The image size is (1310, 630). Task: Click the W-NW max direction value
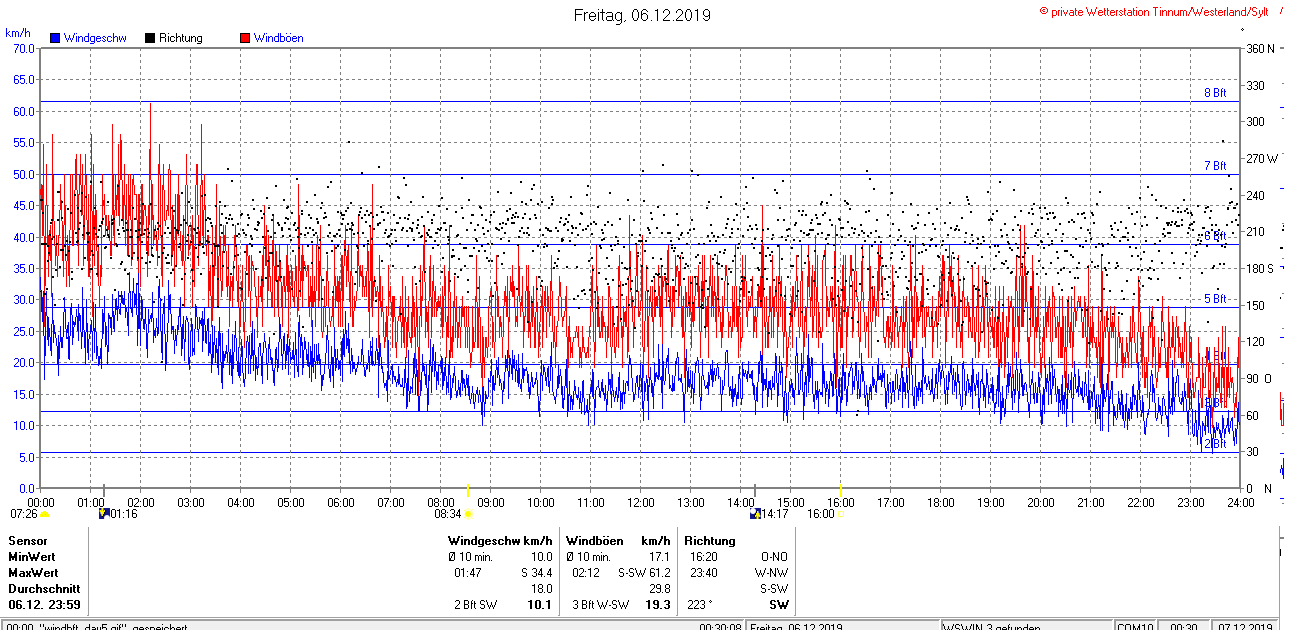(772, 573)
